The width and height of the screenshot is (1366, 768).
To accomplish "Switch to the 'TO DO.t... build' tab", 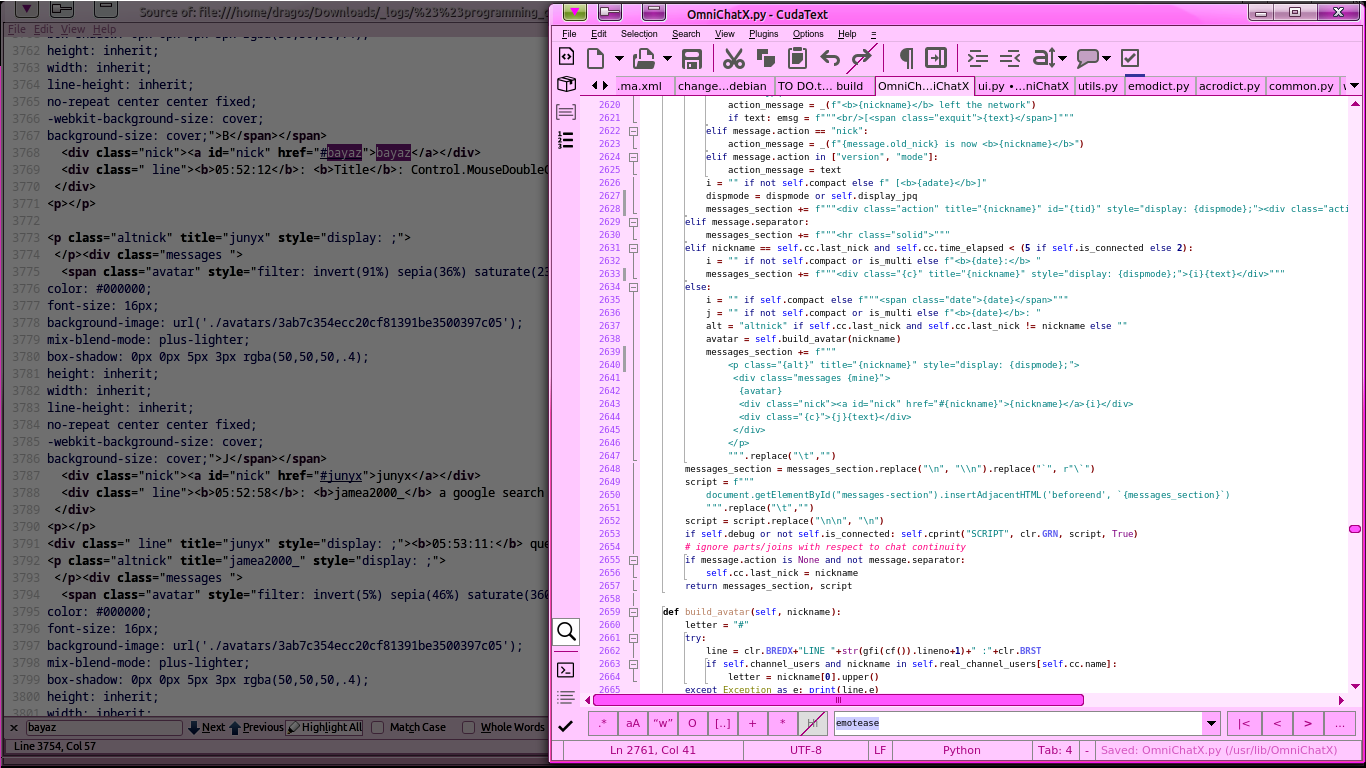I will coord(820,86).
